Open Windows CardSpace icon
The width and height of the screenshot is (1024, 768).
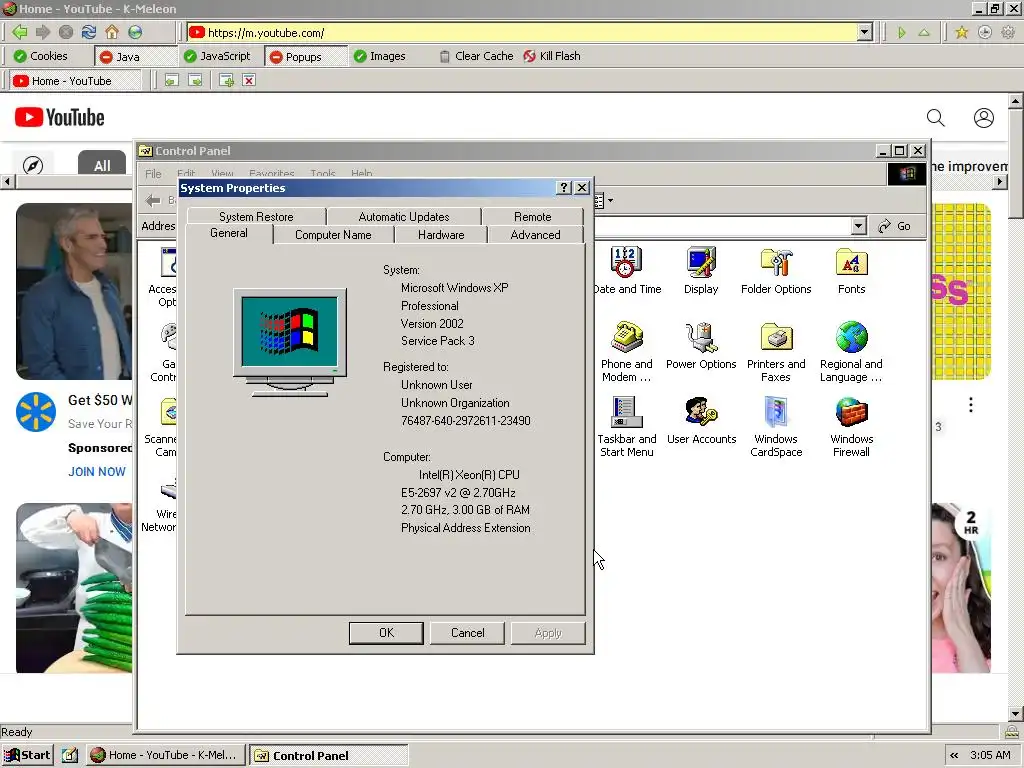776,427
